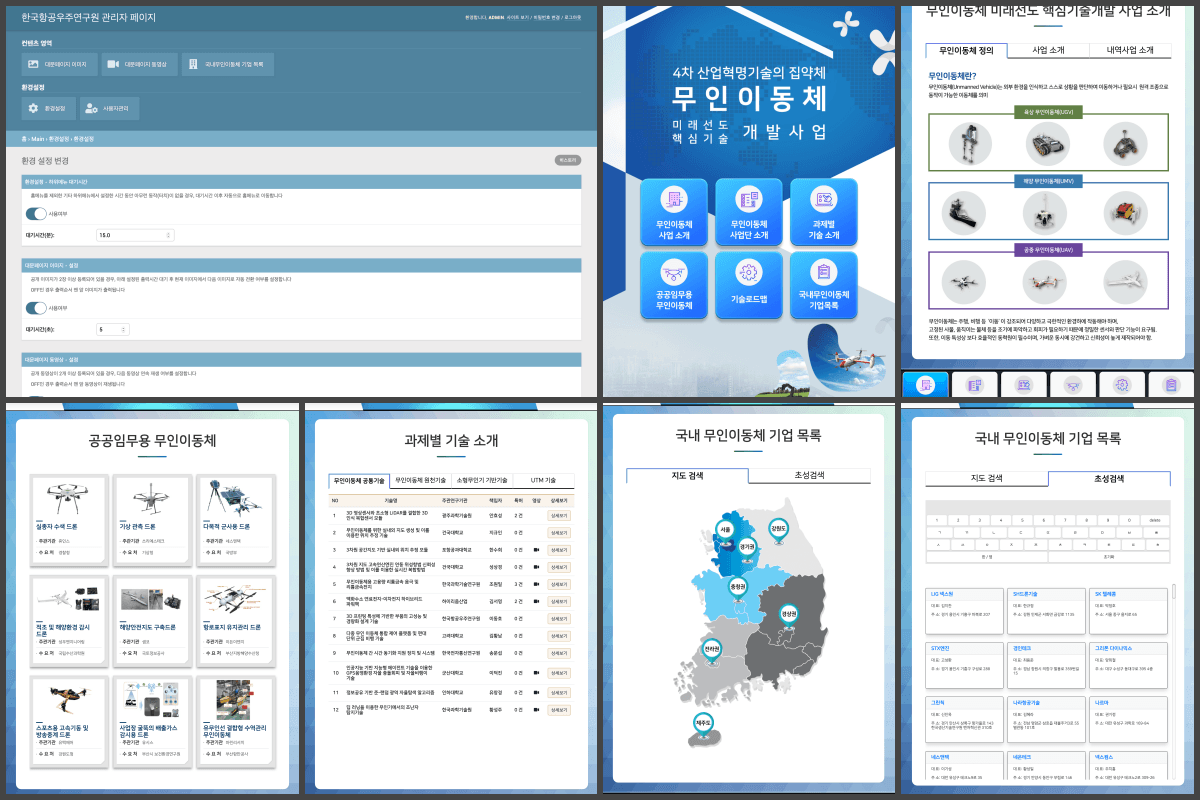Tap the 기술로드맵 gear tile
Image resolution: width=1200 pixels, height=800 pixels.
748,287
